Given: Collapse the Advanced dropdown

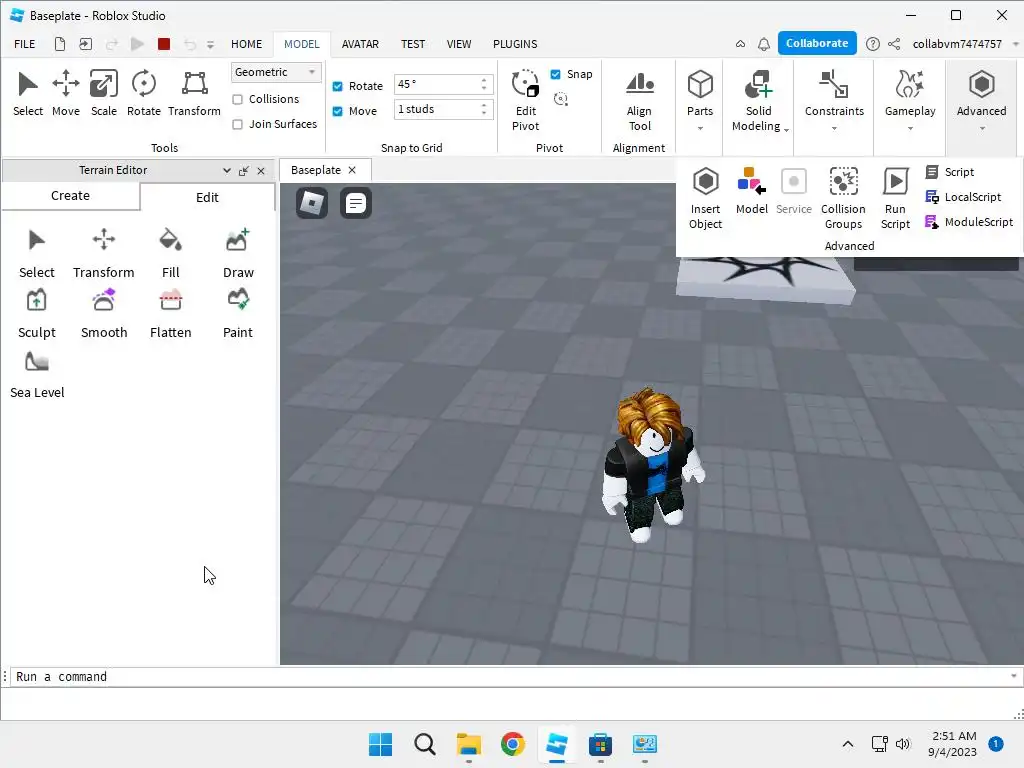Looking at the screenshot, I should [982, 129].
